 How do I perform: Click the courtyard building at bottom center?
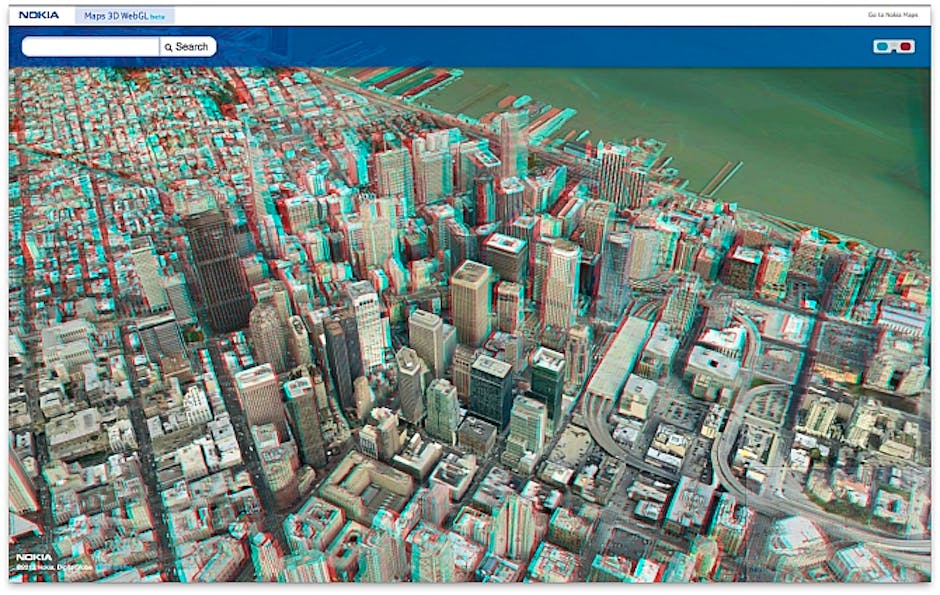coord(365,485)
